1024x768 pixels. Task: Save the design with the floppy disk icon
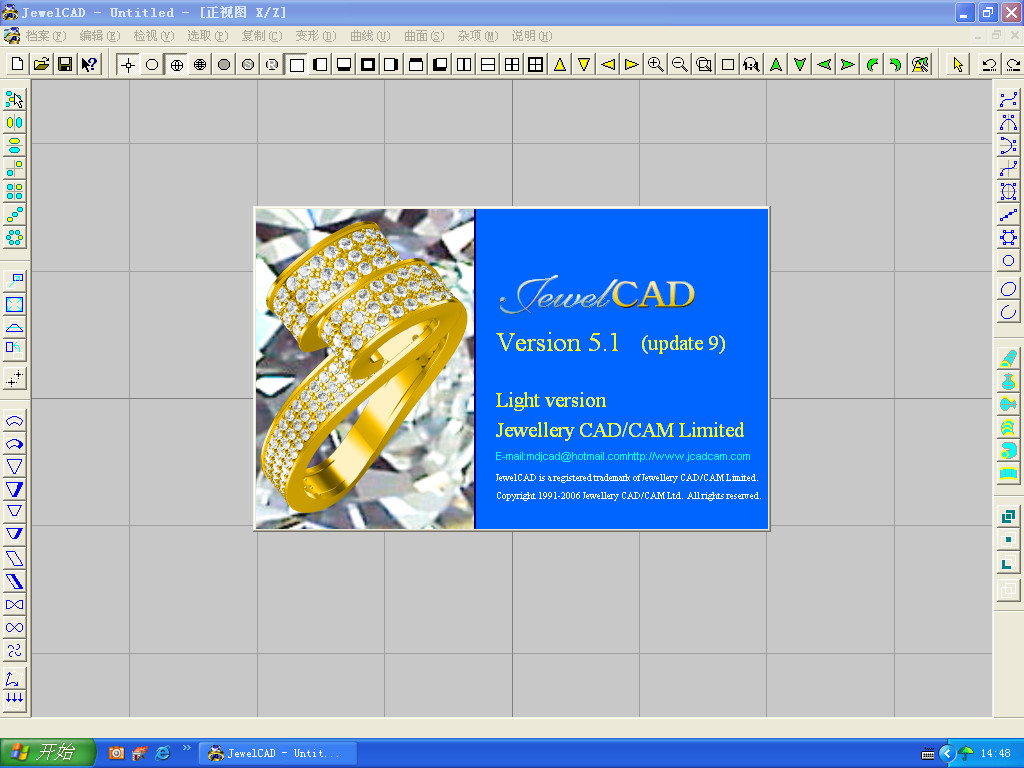(65, 64)
